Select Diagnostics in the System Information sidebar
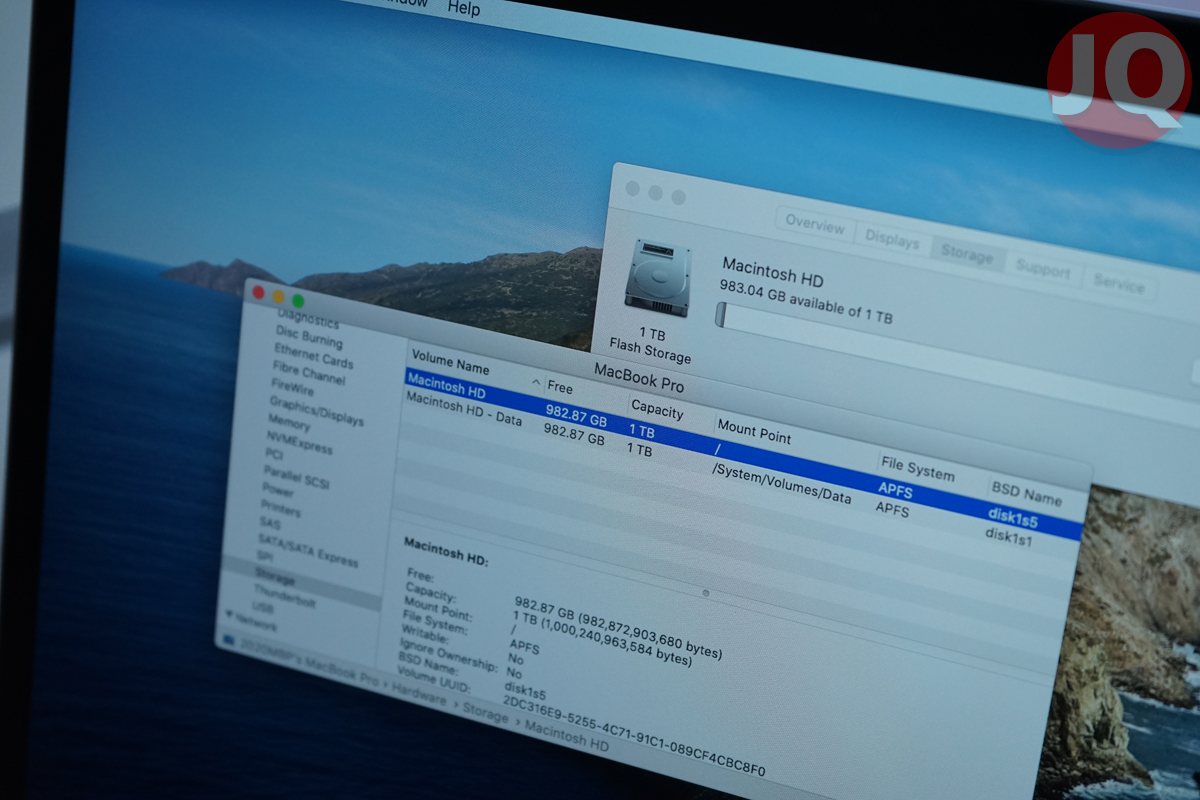The width and height of the screenshot is (1200, 800). click(308, 320)
